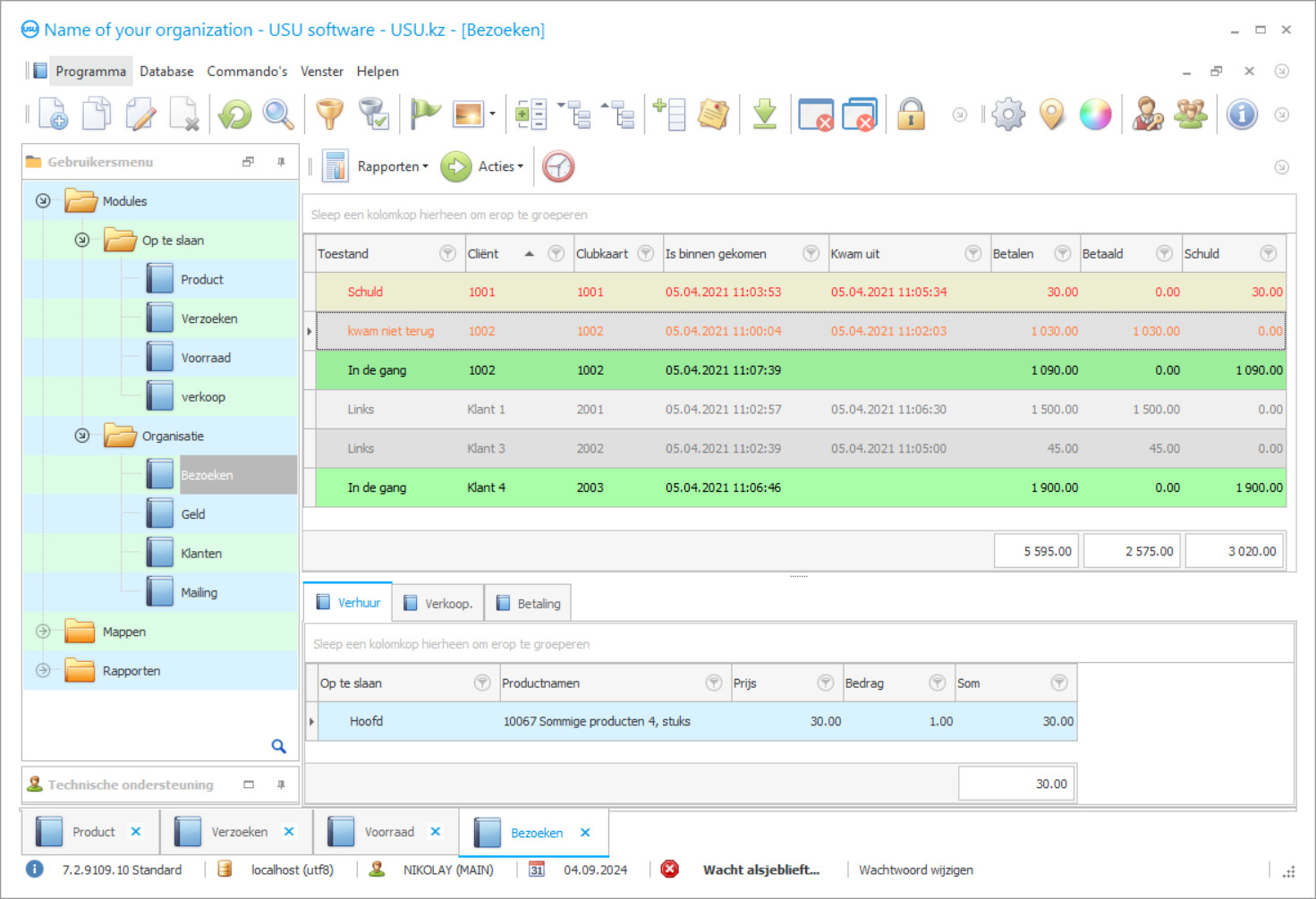Open the Database menu
1316x899 pixels.
click(166, 72)
